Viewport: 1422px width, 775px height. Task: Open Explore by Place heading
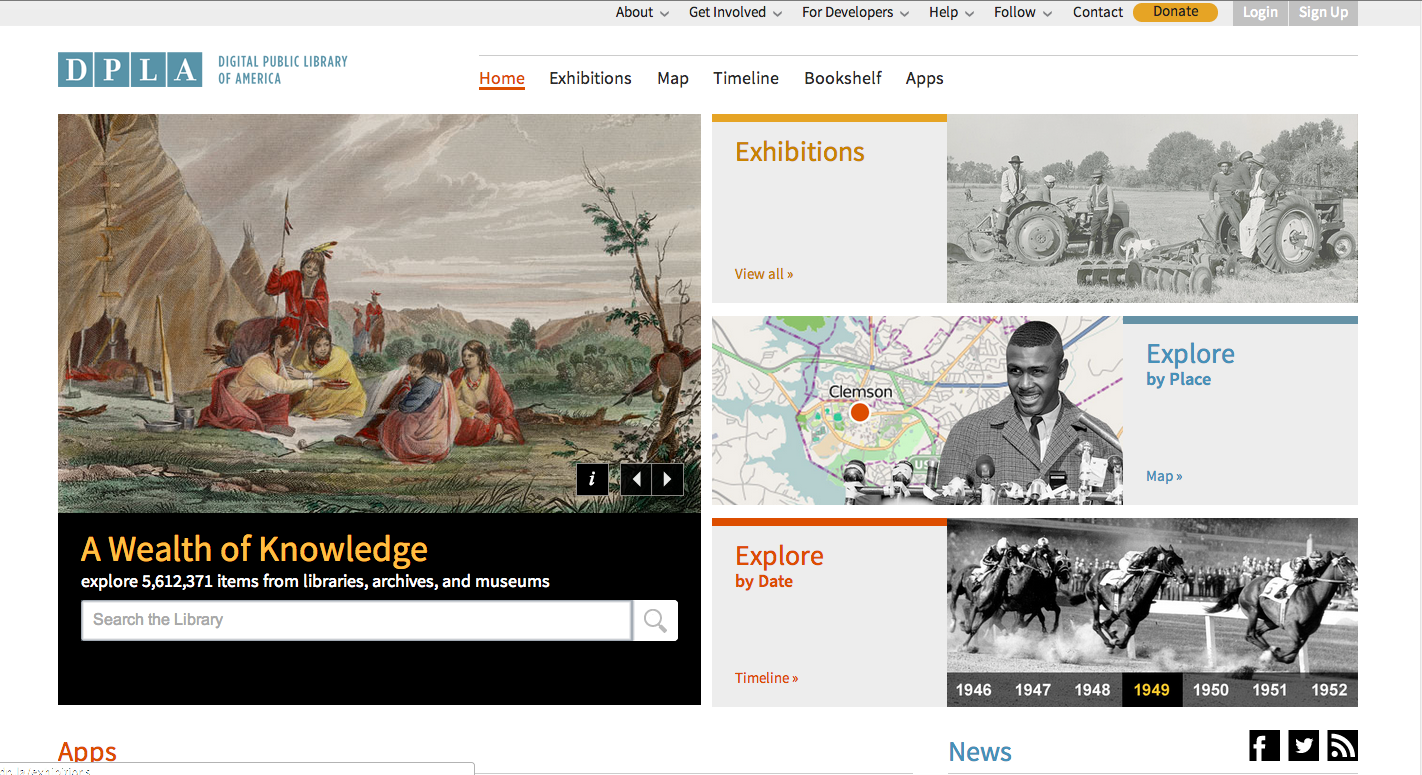[1190, 364]
